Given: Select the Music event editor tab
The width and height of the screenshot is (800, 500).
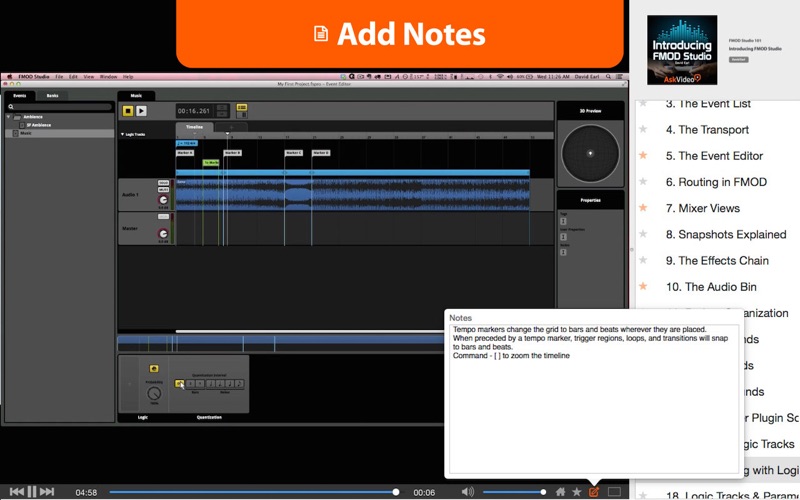Looking at the screenshot, I should point(136,95).
